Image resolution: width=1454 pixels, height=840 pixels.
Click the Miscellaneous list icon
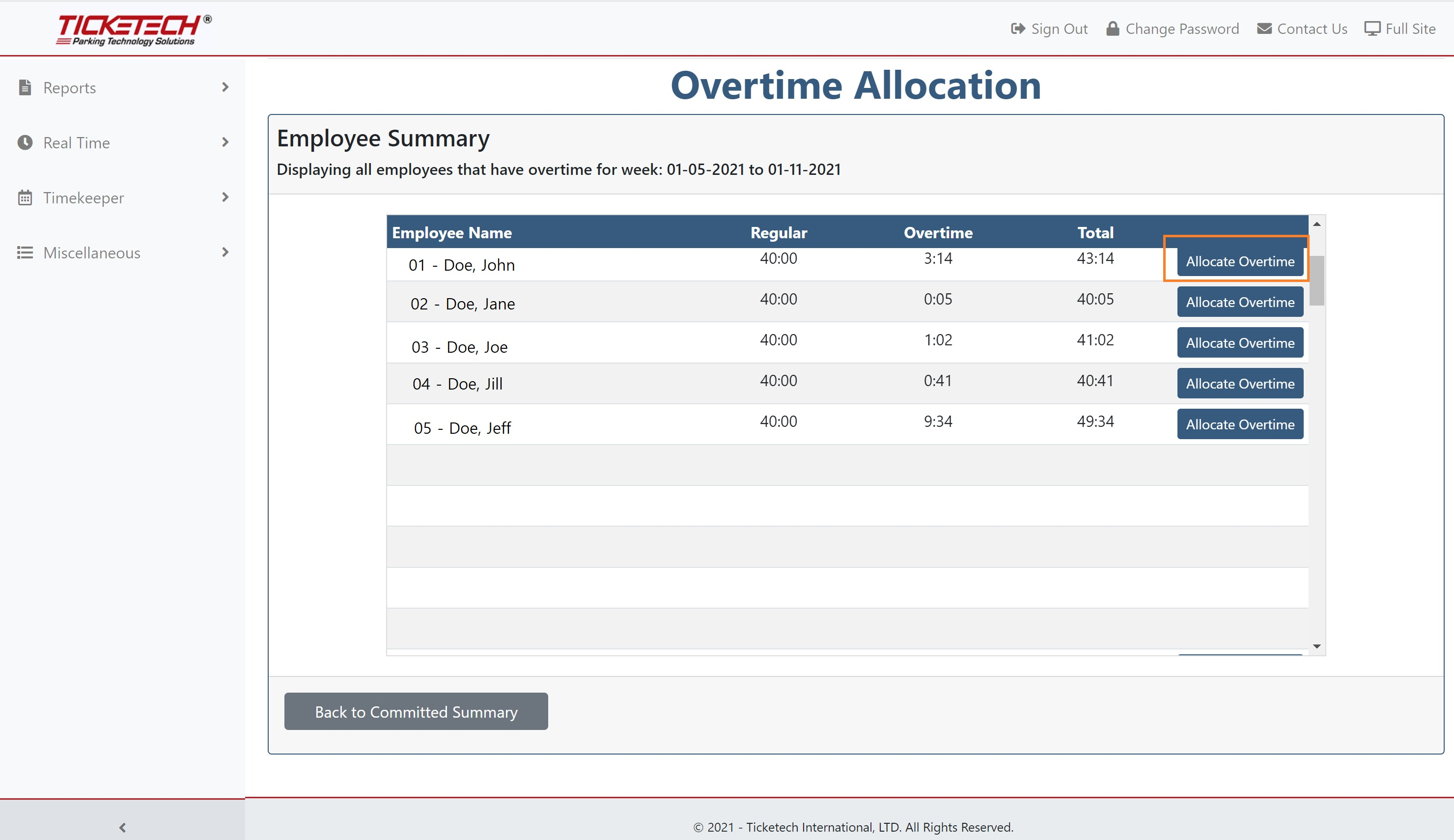point(25,252)
